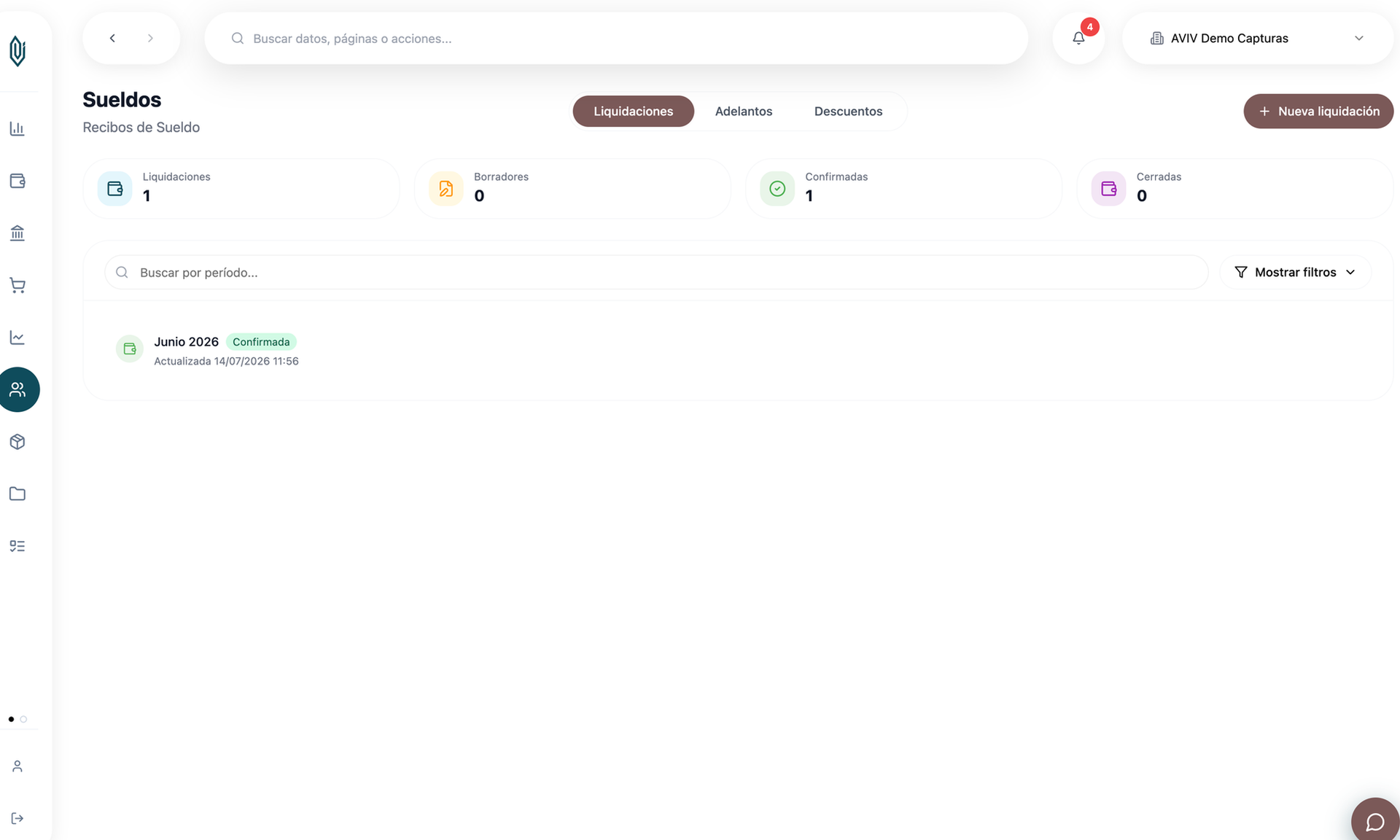Switch to the Descuentos tab
The image size is (1400, 840).
[x=848, y=111]
